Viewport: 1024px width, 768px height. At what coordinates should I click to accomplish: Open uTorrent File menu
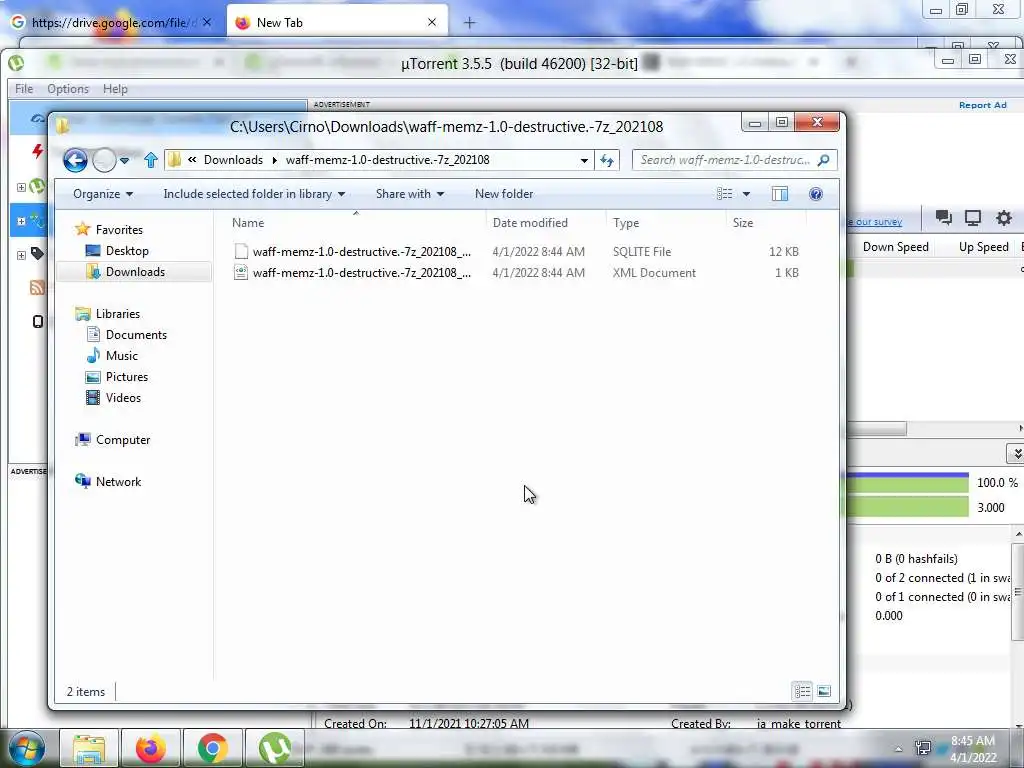(x=24, y=89)
